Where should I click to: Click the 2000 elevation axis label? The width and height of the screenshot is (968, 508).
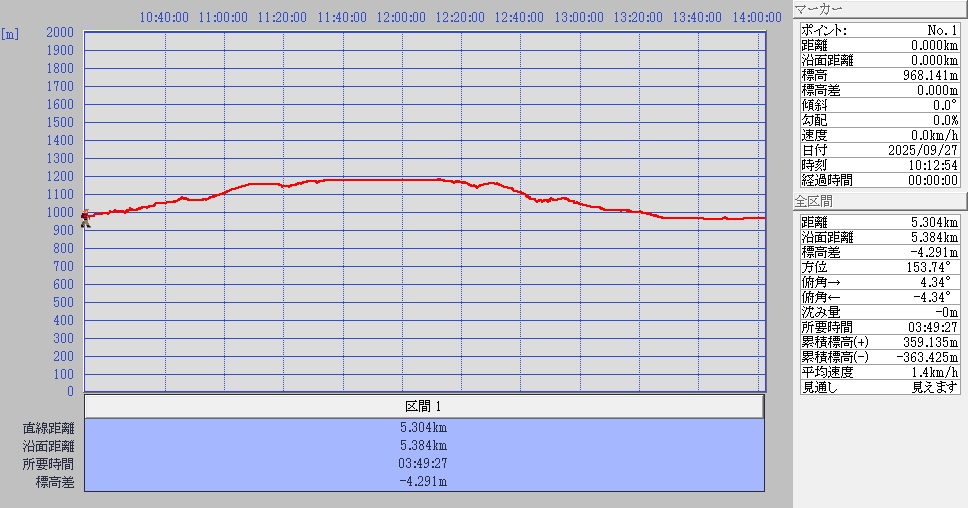coord(60,33)
